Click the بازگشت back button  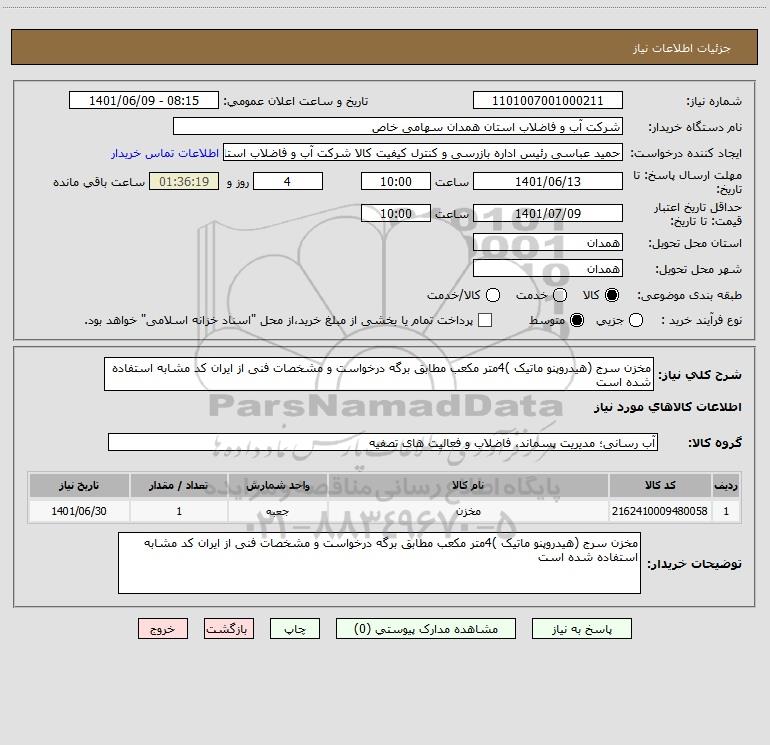(x=229, y=629)
